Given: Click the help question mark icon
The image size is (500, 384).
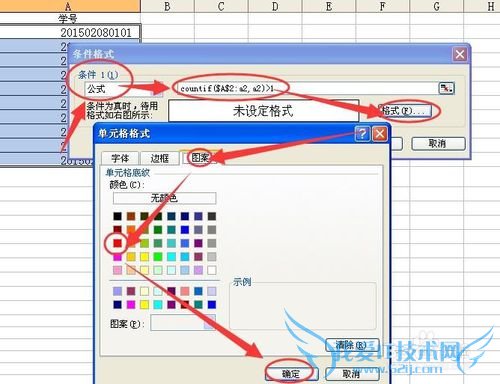Looking at the screenshot, I should [362, 134].
